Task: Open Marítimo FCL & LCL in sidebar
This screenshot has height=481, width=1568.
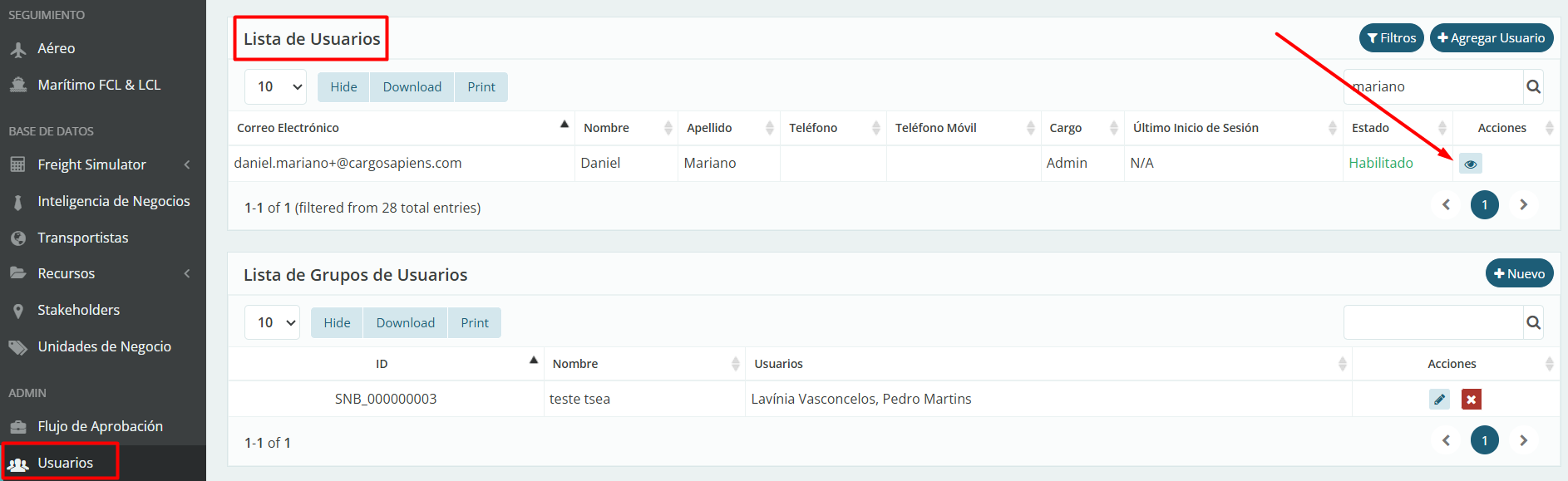Action: (99, 85)
